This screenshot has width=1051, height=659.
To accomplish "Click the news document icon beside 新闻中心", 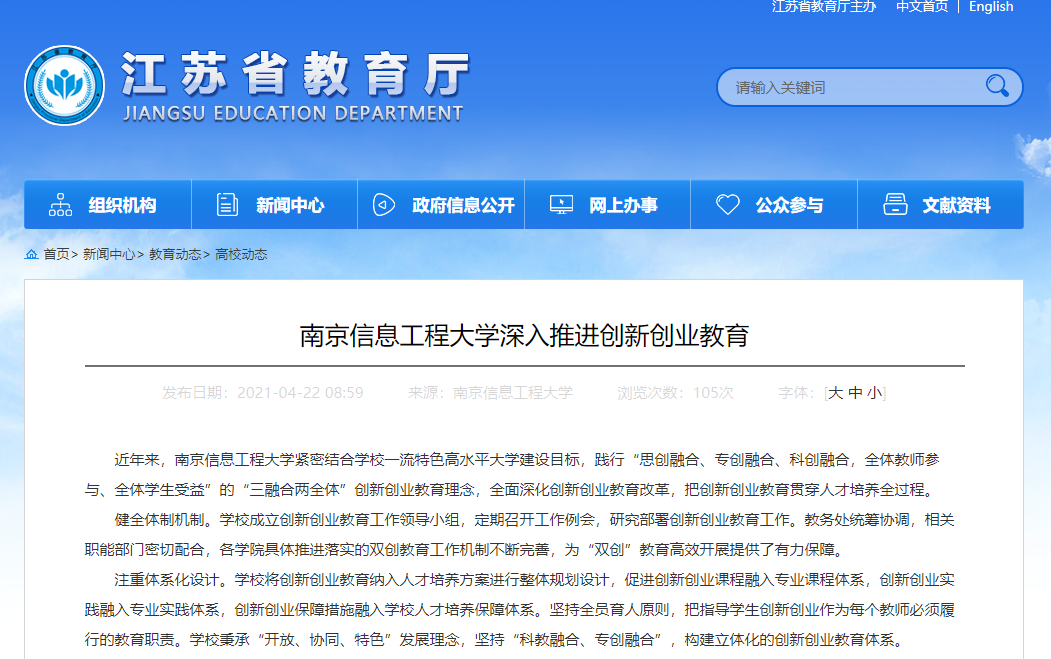I will (226, 203).
